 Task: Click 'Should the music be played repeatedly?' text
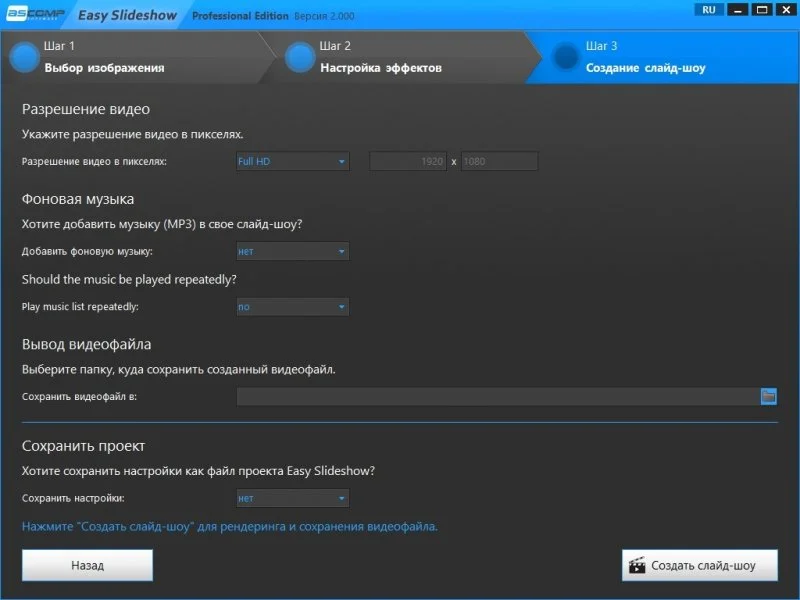click(x=129, y=280)
